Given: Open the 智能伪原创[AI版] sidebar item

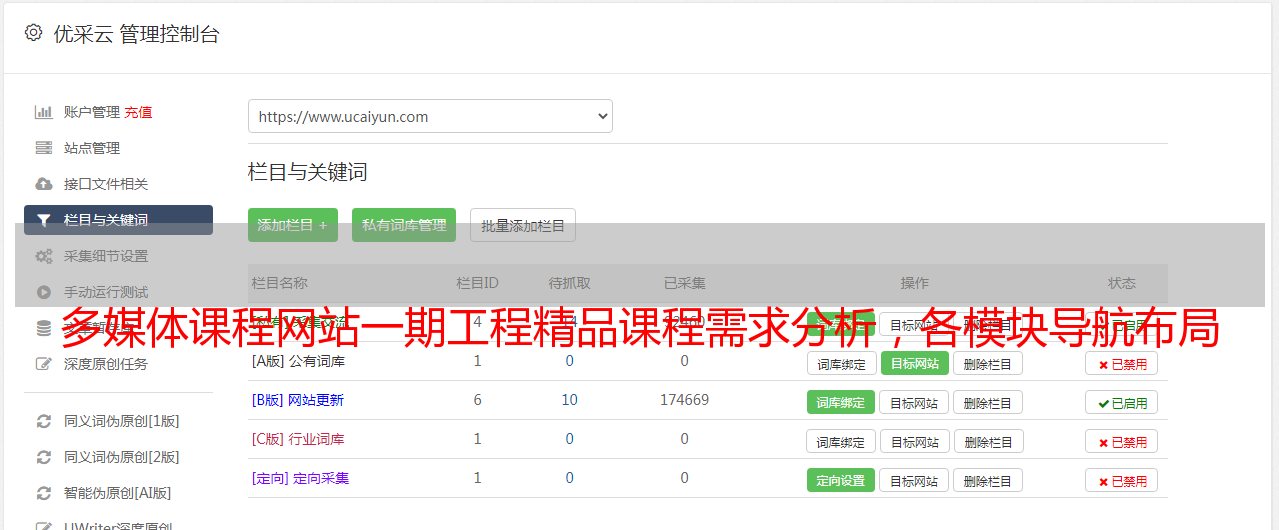Looking at the screenshot, I should 118,493.
